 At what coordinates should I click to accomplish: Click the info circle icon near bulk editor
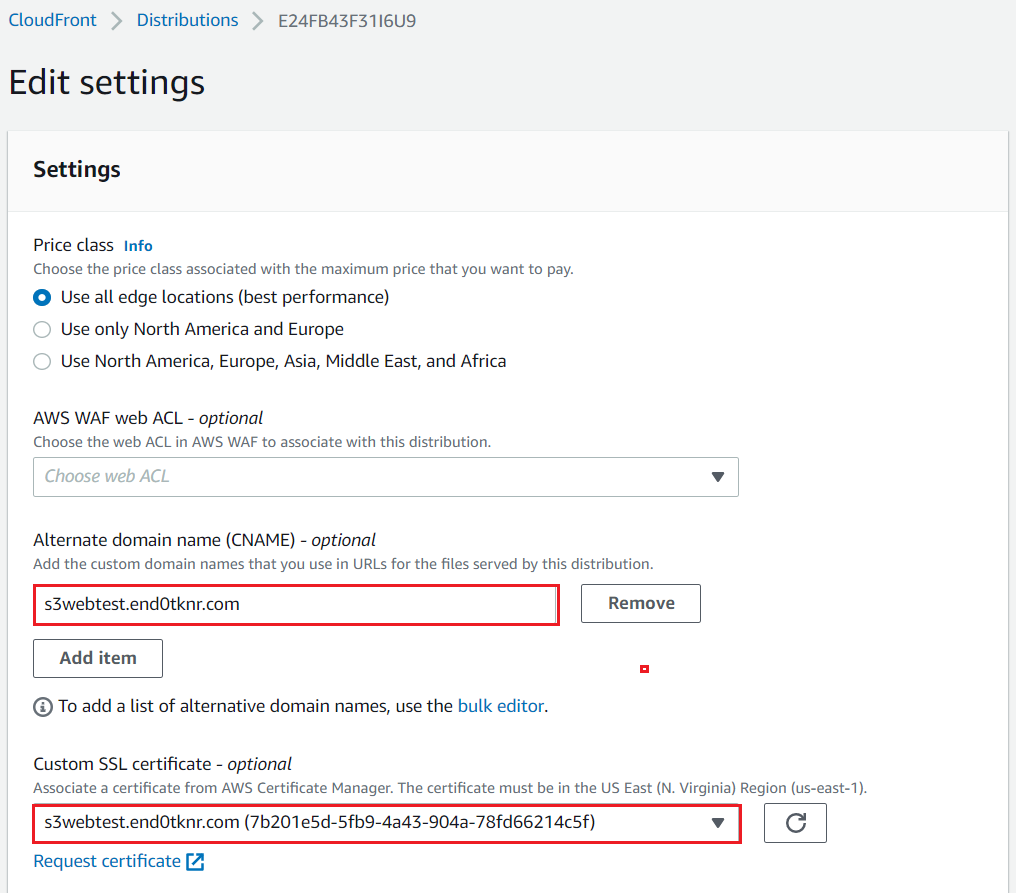[x=43, y=707]
